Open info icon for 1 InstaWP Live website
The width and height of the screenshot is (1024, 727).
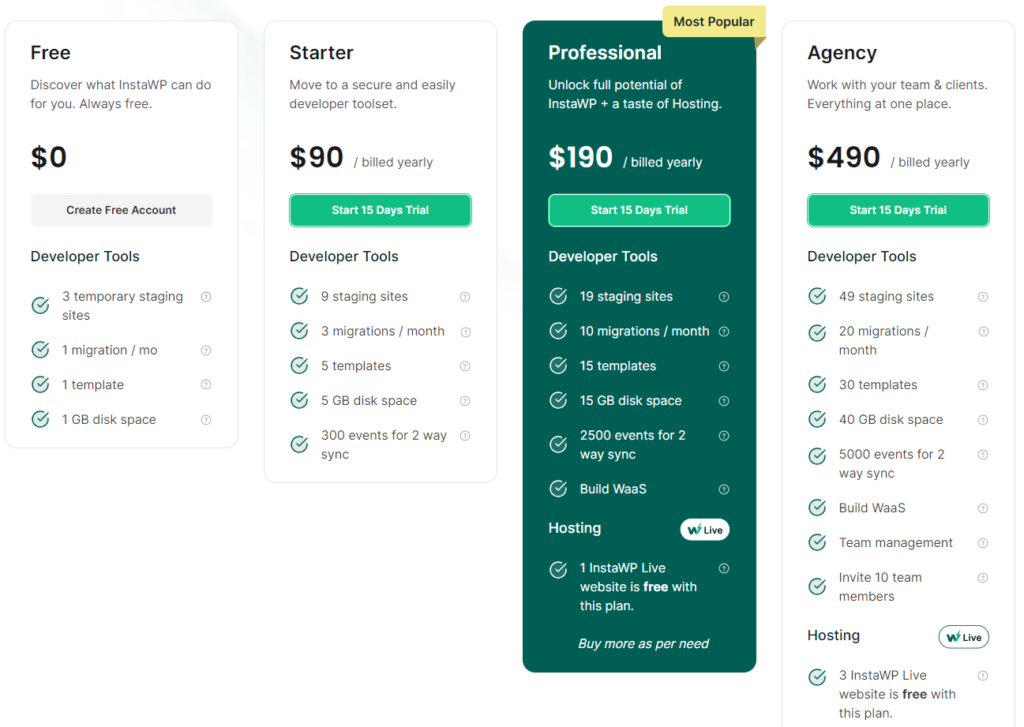(x=724, y=568)
